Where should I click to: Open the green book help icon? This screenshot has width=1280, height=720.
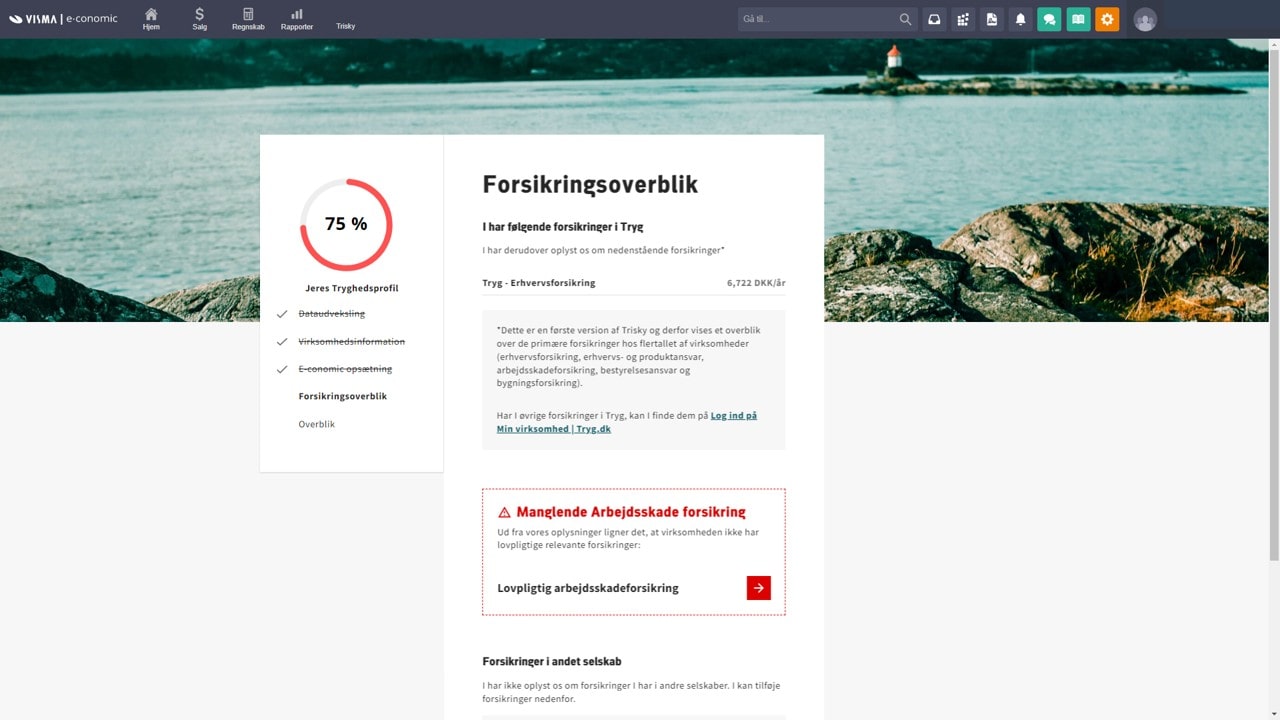point(1078,19)
